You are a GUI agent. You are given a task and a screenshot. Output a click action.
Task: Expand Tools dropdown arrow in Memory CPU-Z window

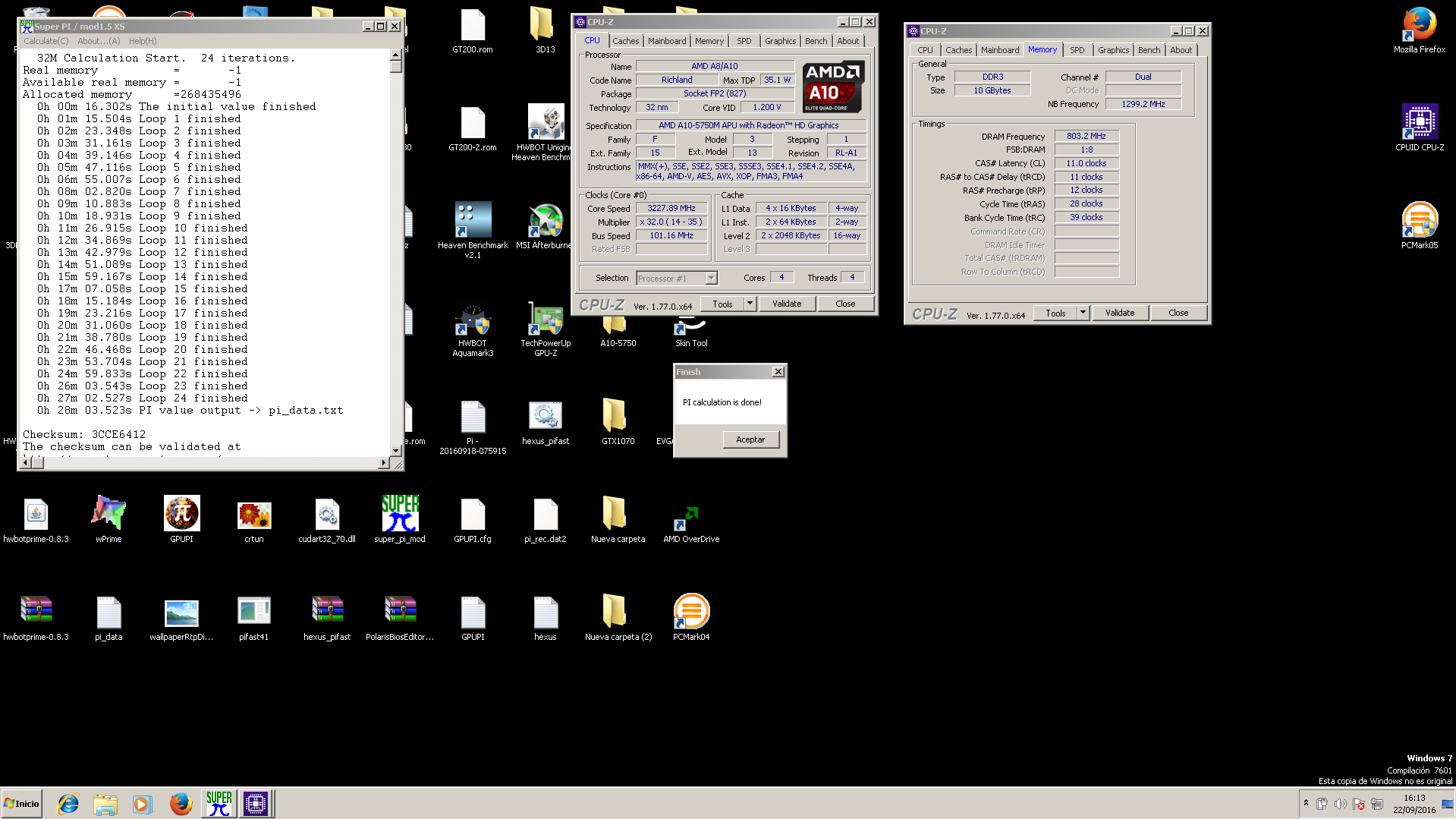pyautogui.click(x=1083, y=313)
